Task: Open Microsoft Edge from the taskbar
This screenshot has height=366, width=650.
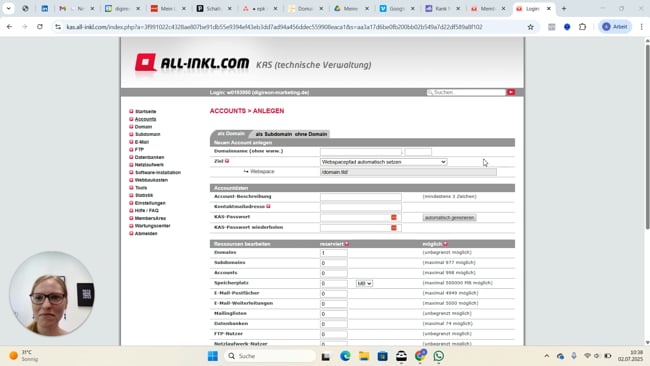Action: tap(345, 356)
